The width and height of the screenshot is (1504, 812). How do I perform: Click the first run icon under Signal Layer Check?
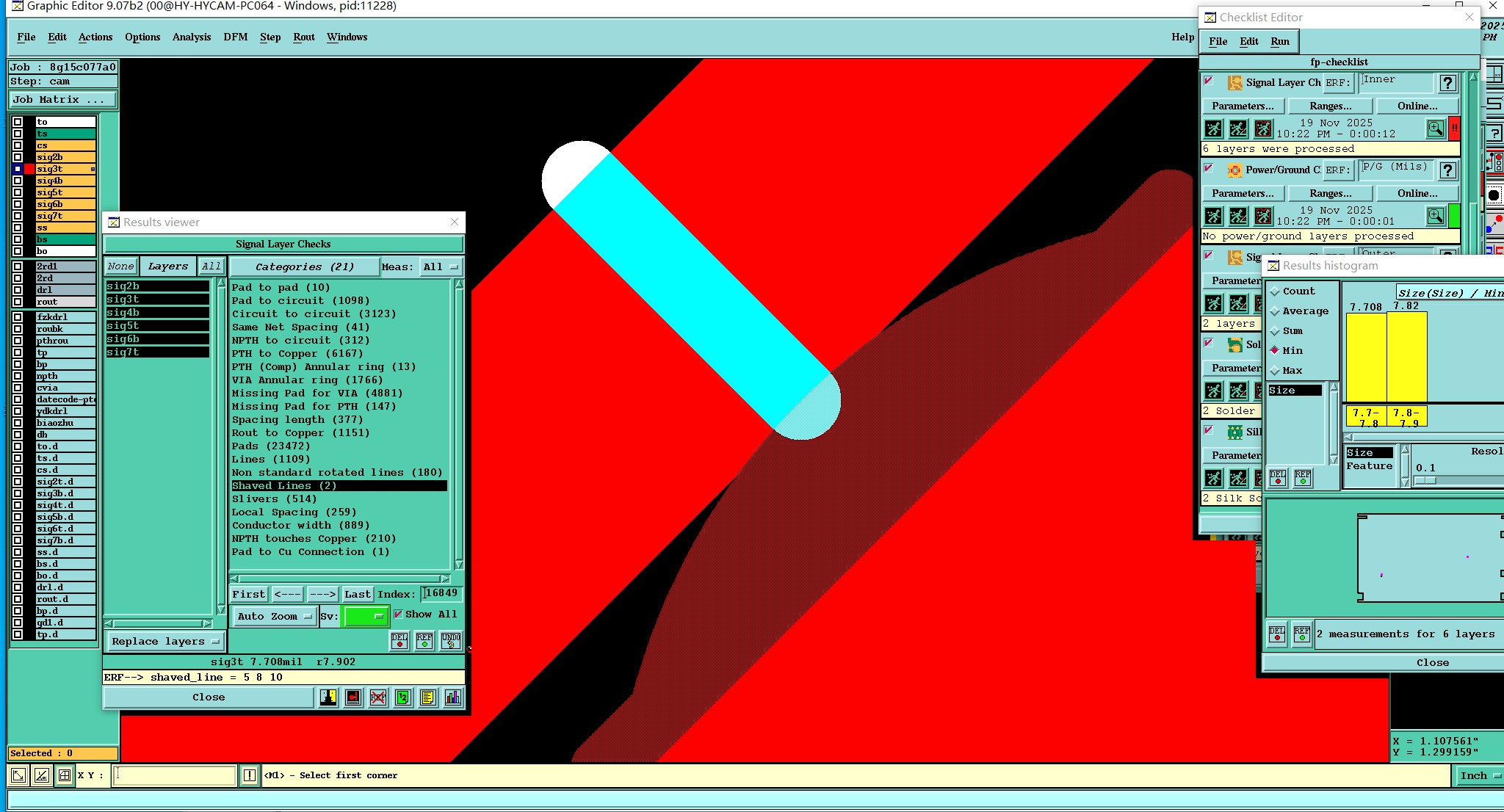tap(1214, 129)
